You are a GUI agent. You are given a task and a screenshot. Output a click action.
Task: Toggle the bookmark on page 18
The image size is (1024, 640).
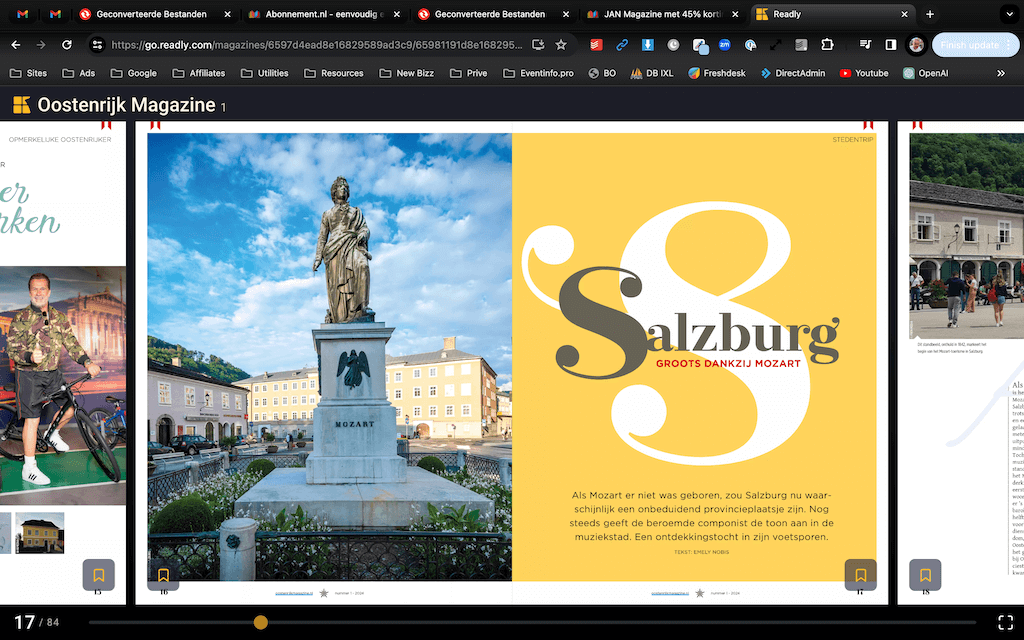tap(925, 575)
